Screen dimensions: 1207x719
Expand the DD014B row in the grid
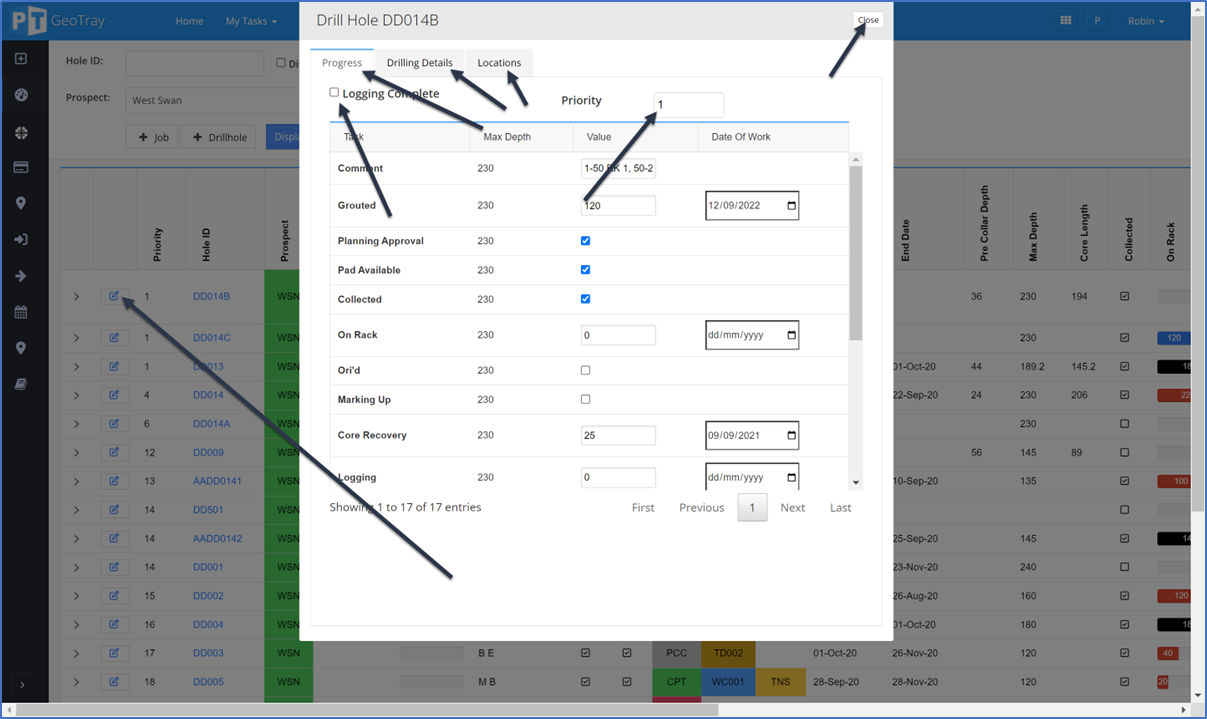78,295
